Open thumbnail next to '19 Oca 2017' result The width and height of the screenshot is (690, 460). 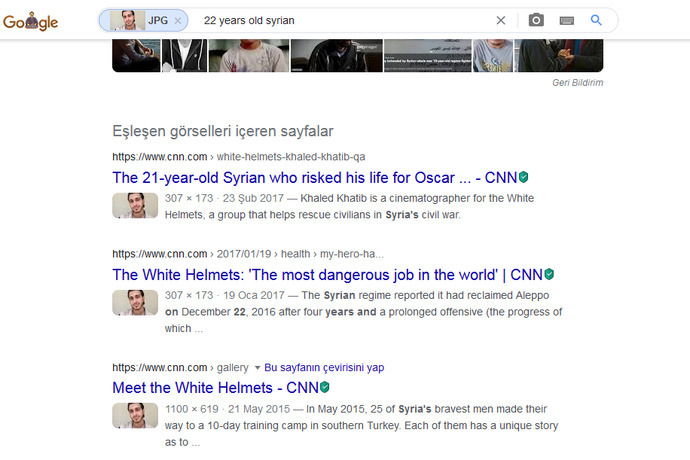coord(135,303)
